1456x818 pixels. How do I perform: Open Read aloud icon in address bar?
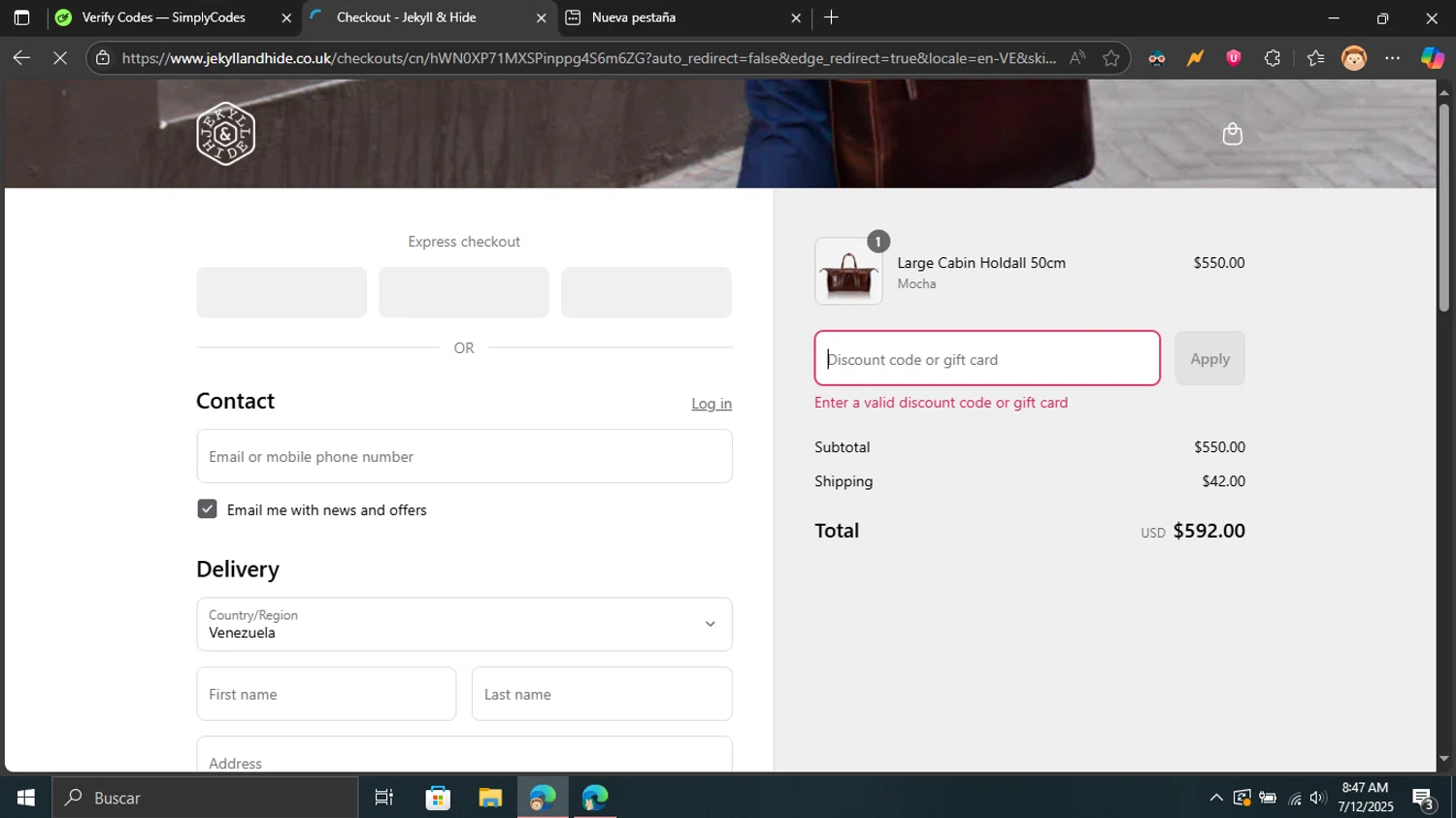click(x=1077, y=58)
